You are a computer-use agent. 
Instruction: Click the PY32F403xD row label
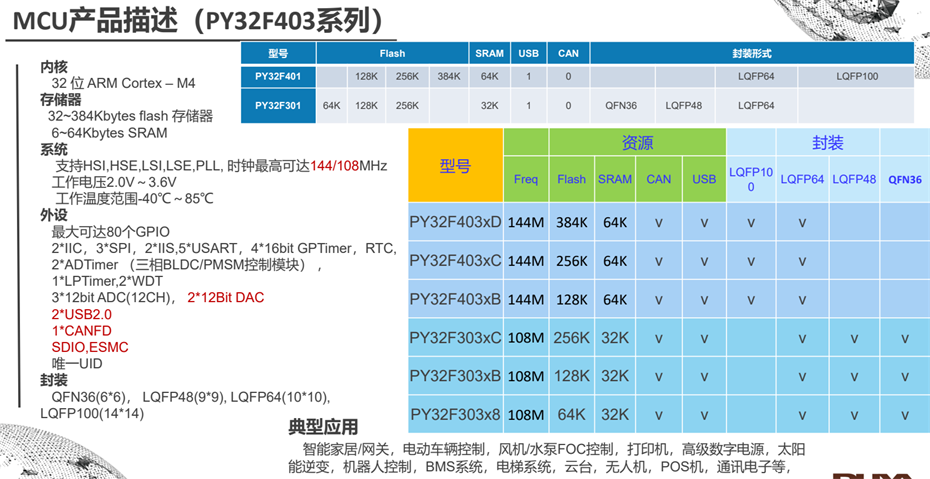pos(455,221)
